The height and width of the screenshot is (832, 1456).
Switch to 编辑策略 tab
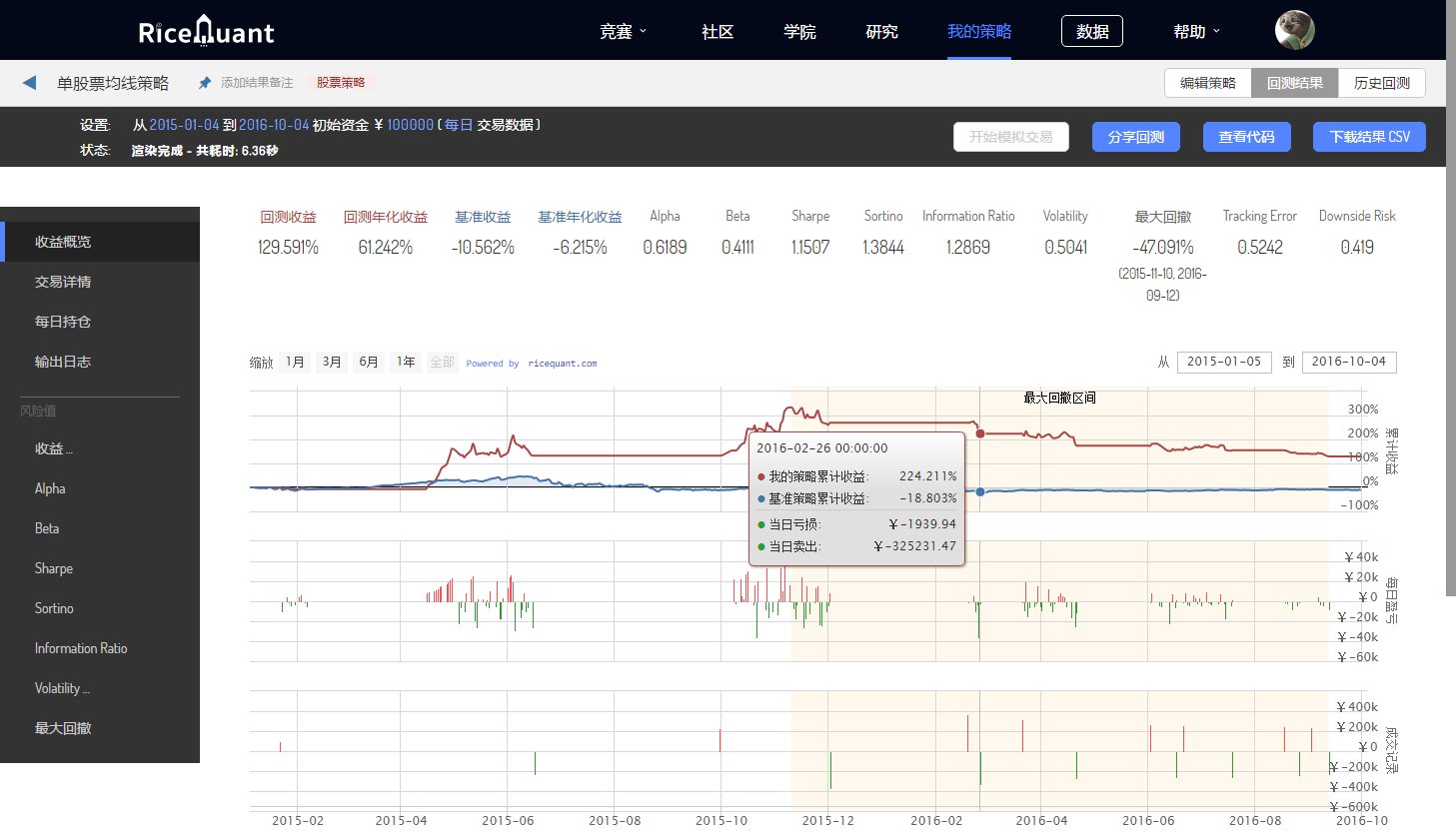1207,83
